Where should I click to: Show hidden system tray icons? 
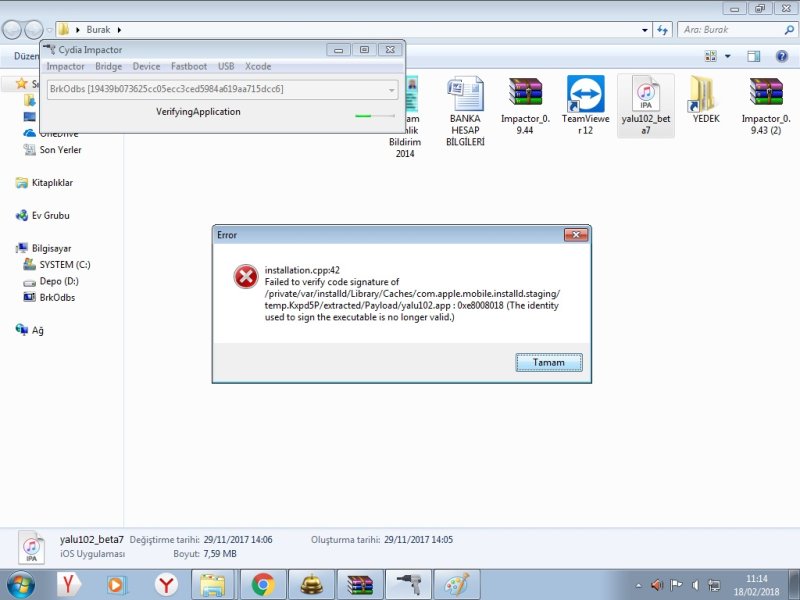639,584
